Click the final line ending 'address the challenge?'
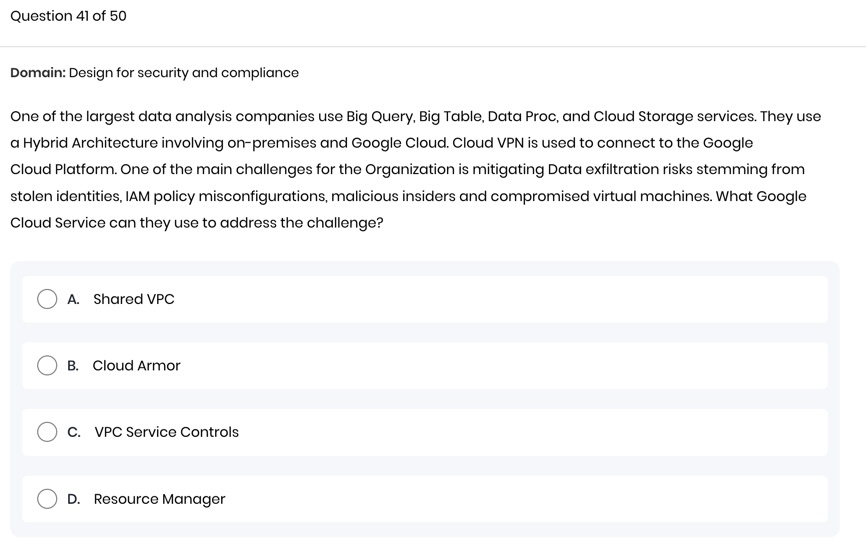This screenshot has width=866, height=556. pyautogui.click(x=197, y=223)
